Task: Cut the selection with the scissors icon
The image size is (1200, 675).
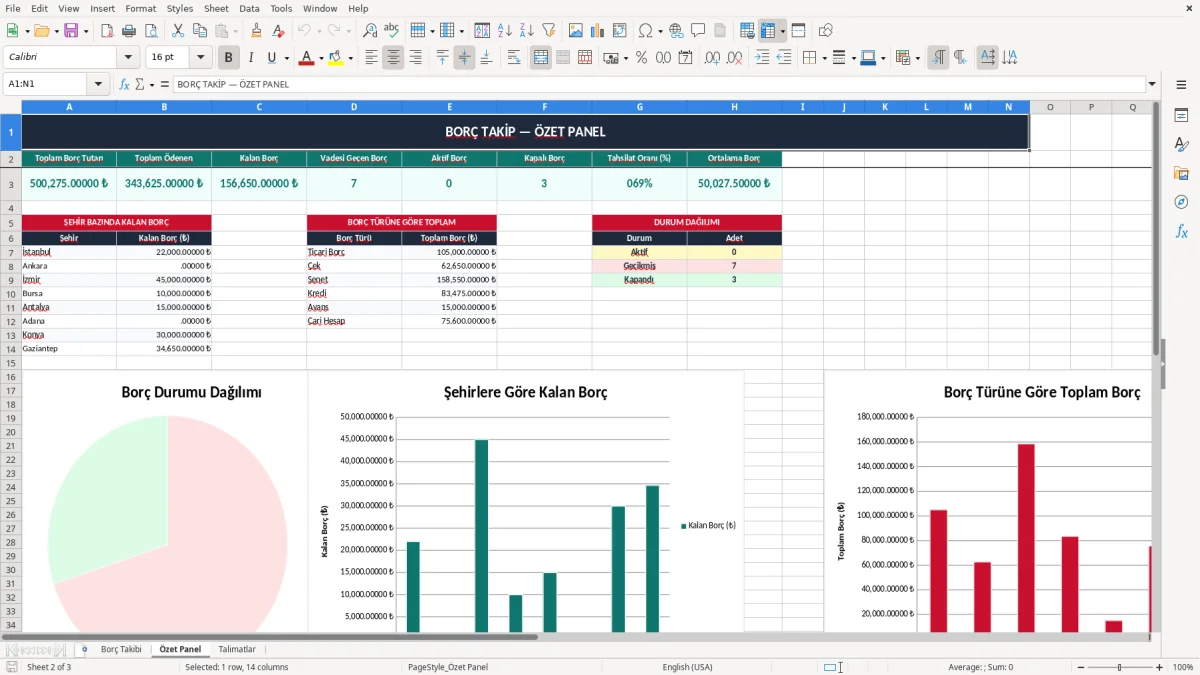Action: [x=177, y=31]
